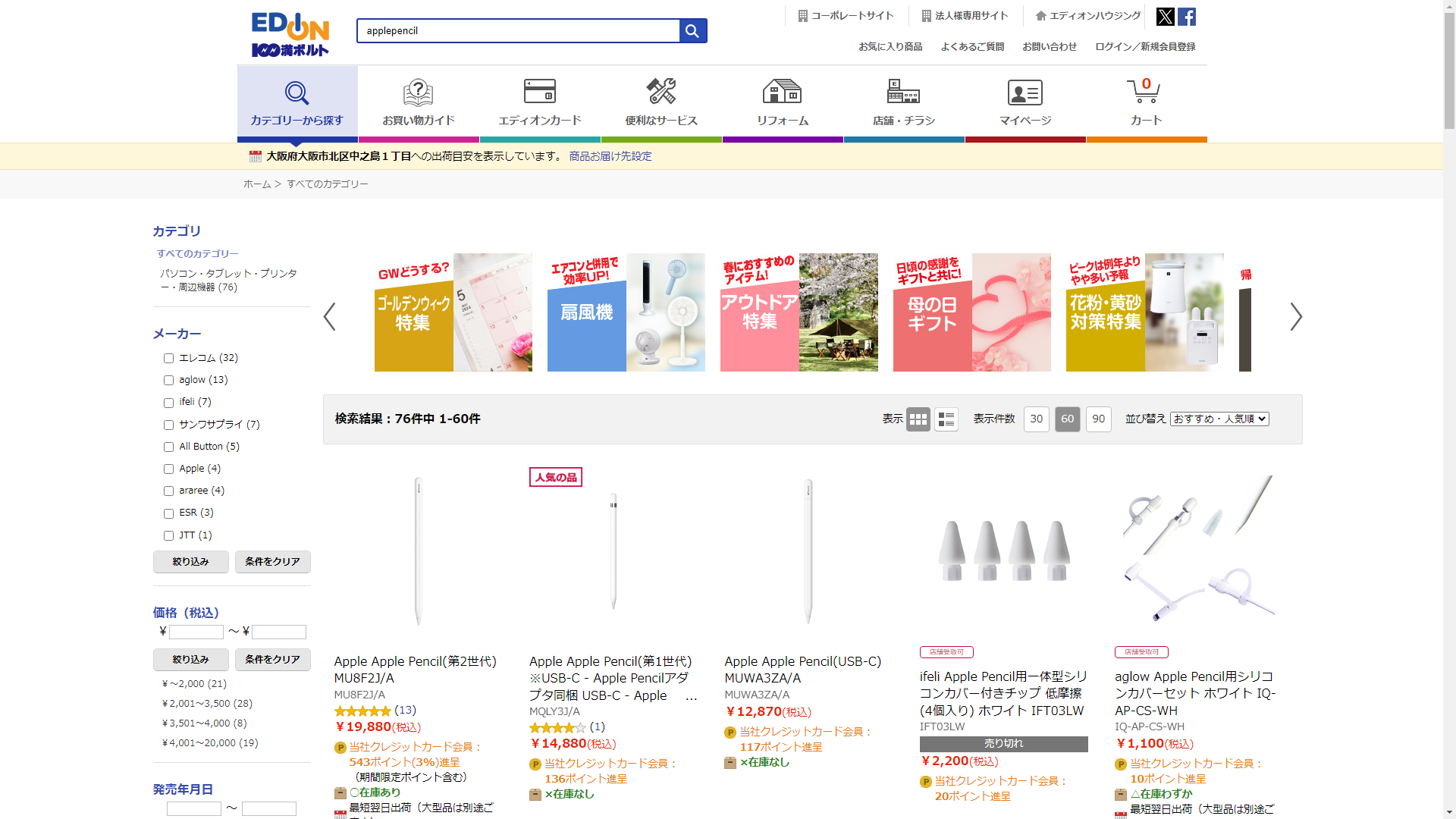Check the エレコム manufacturer filter

(x=168, y=359)
